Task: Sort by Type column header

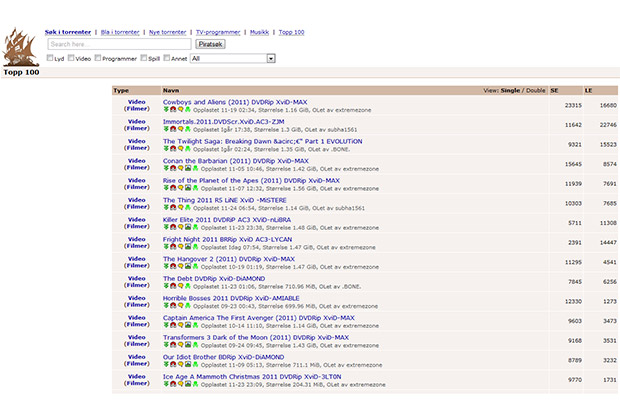Action: pyautogui.click(x=121, y=91)
